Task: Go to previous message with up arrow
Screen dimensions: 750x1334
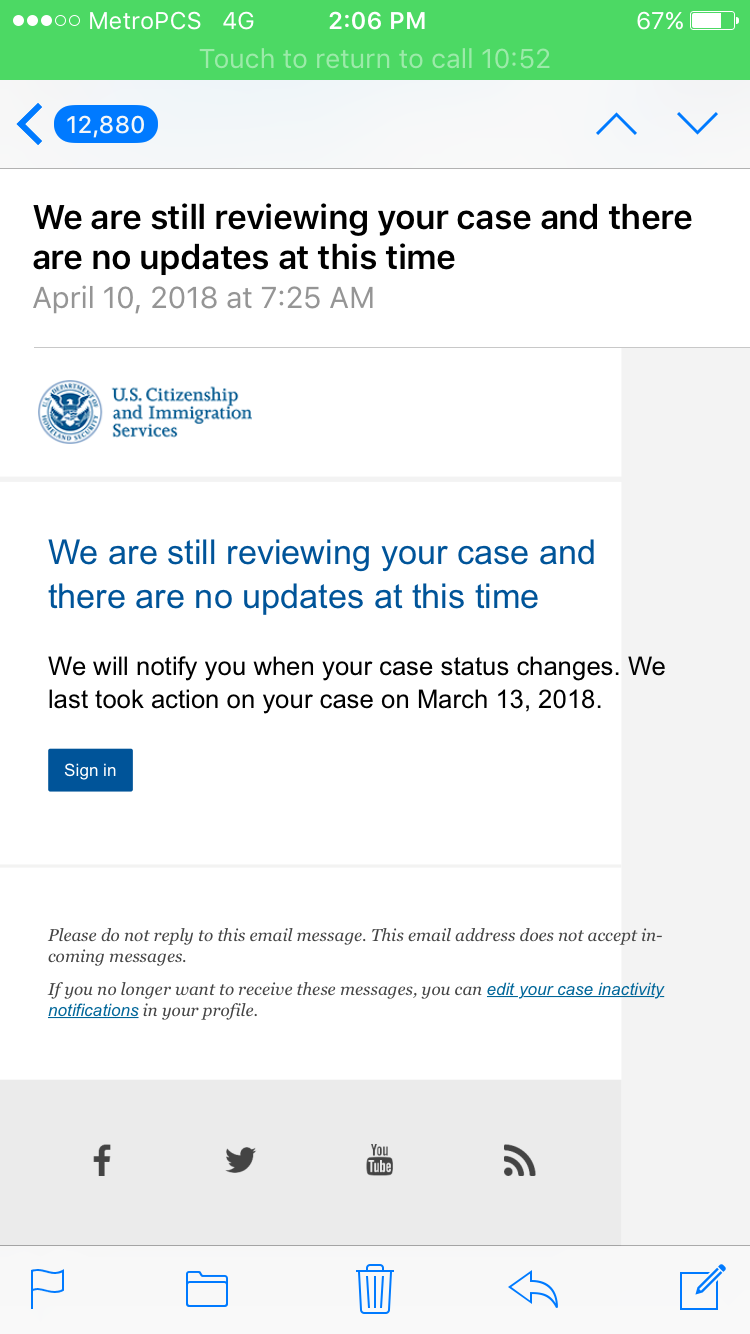Action: pyautogui.click(x=616, y=124)
